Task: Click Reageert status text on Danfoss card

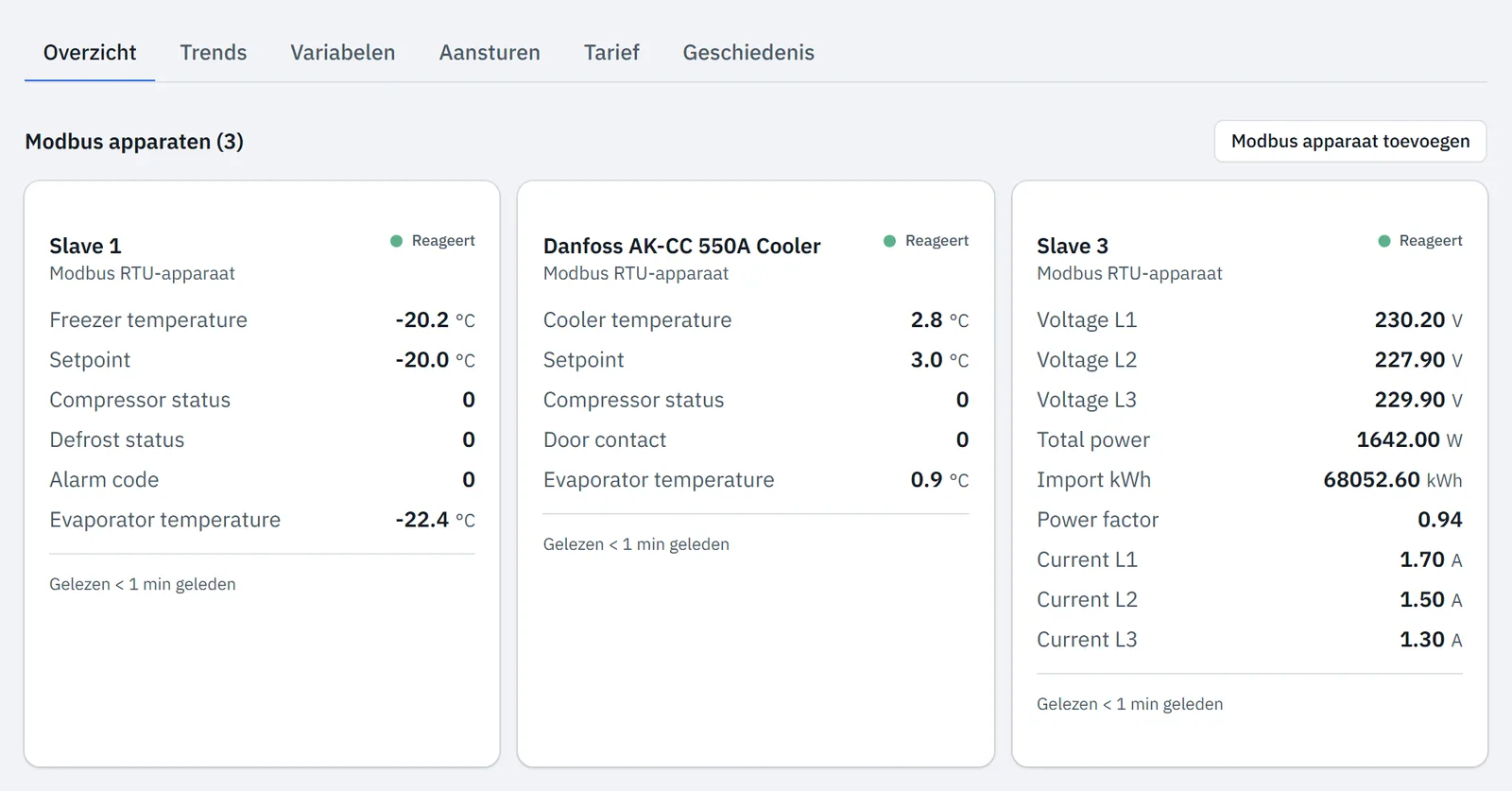Action: (936, 241)
